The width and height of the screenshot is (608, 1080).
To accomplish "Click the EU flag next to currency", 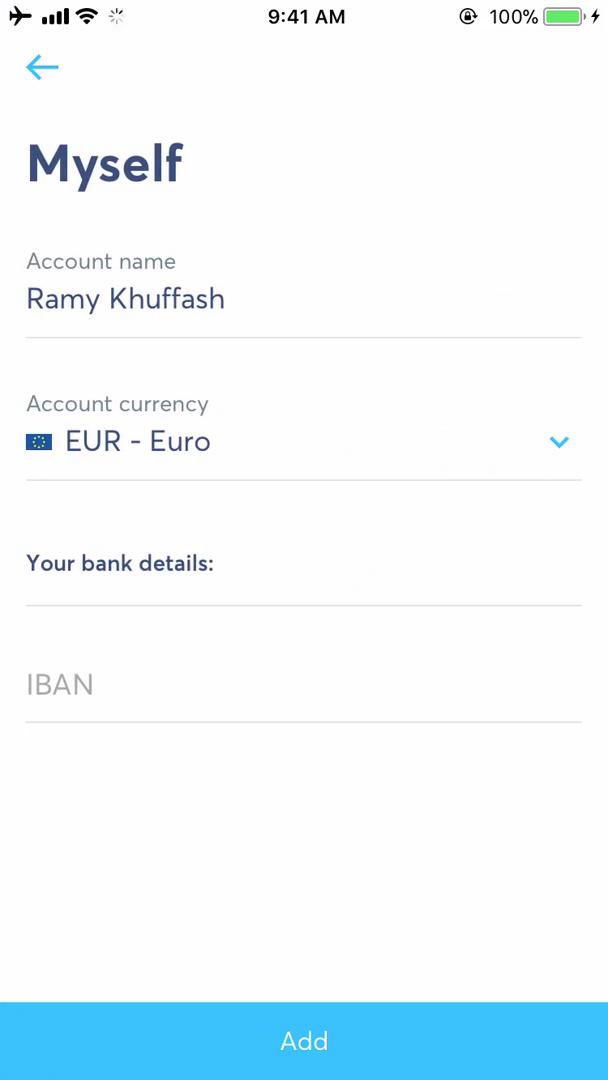I will [38, 441].
